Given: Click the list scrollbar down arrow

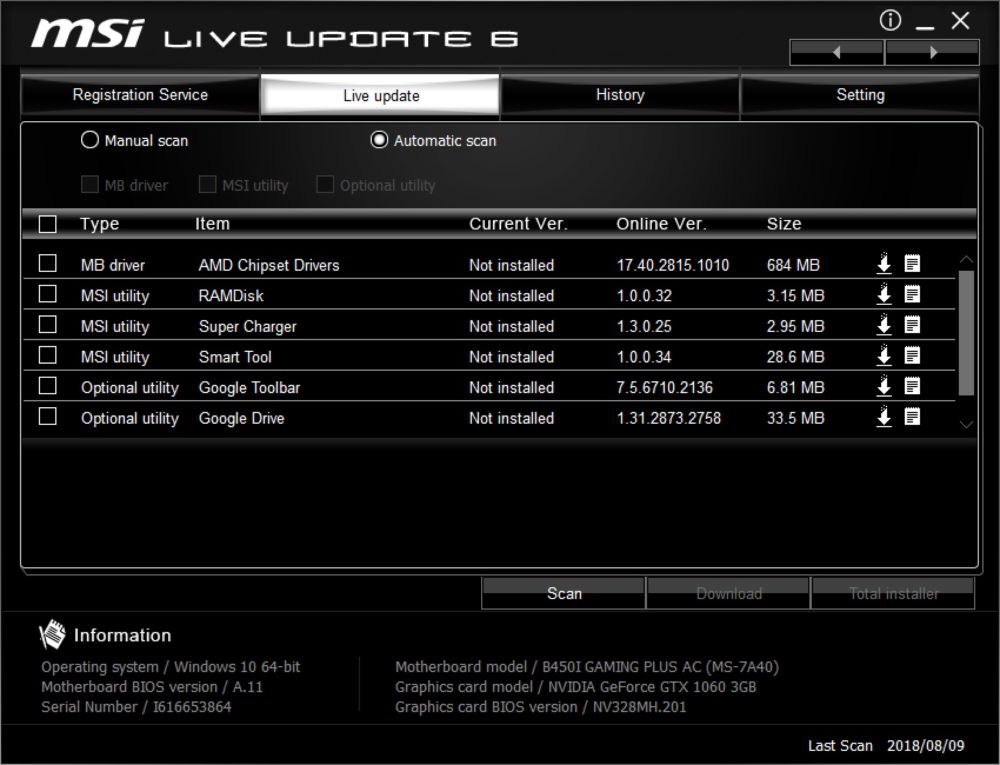Looking at the screenshot, I should pos(966,424).
